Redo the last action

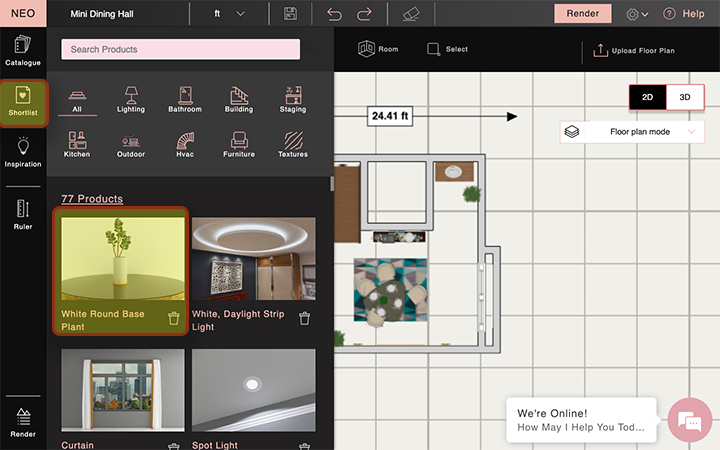tap(364, 14)
